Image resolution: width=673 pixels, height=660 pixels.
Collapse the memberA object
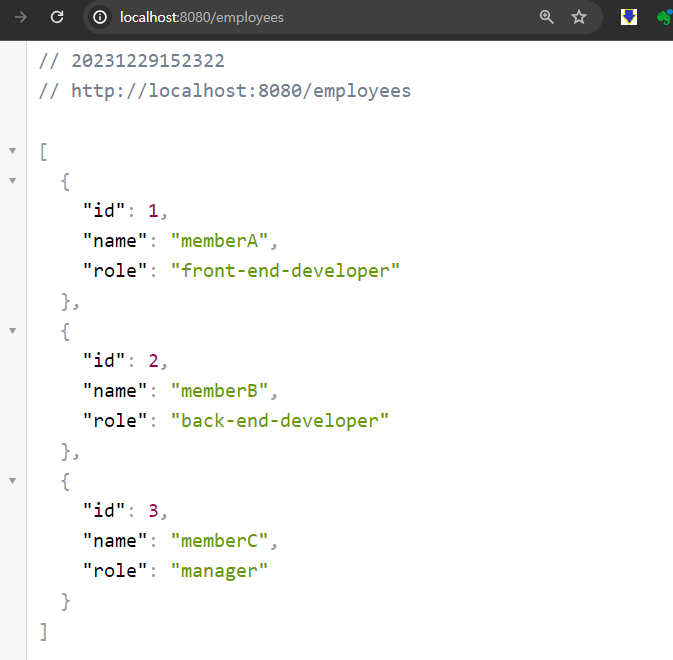click(13, 181)
